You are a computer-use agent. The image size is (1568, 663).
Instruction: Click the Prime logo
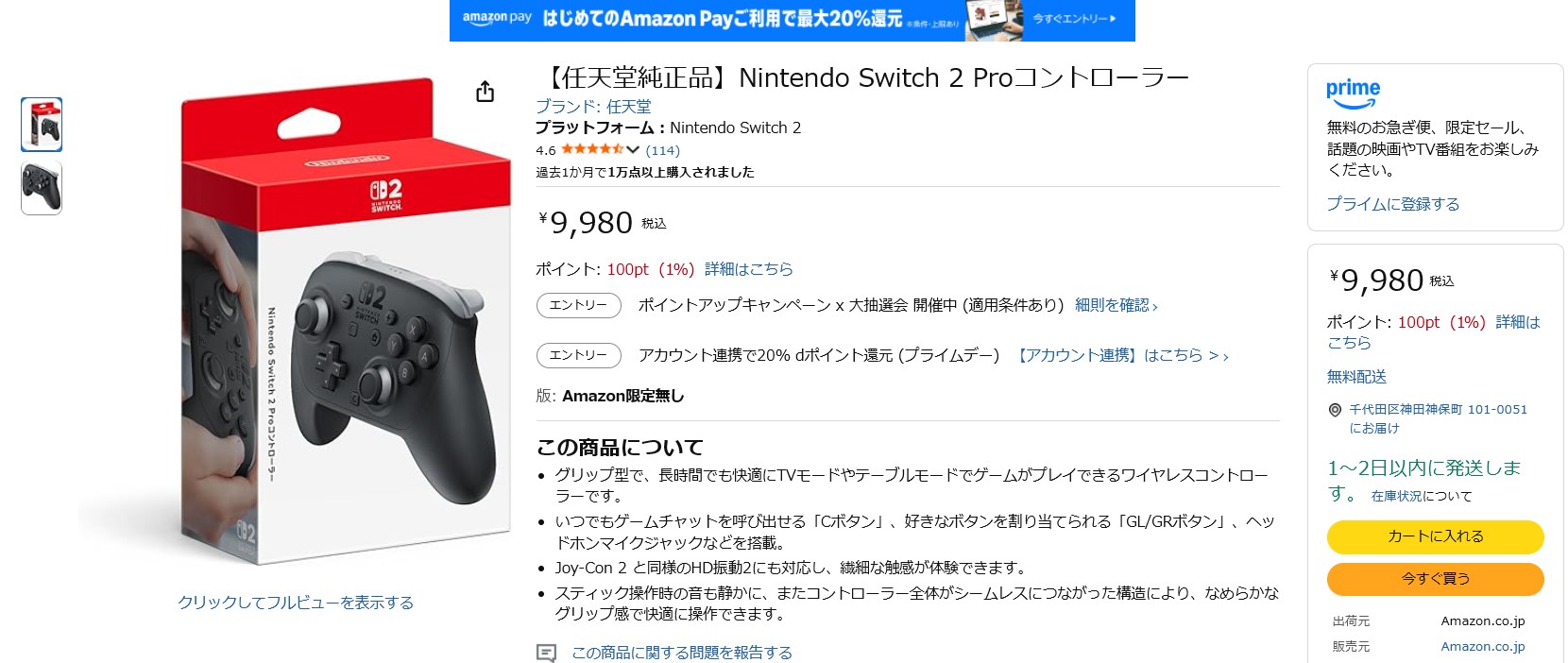(x=1353, y=93)
